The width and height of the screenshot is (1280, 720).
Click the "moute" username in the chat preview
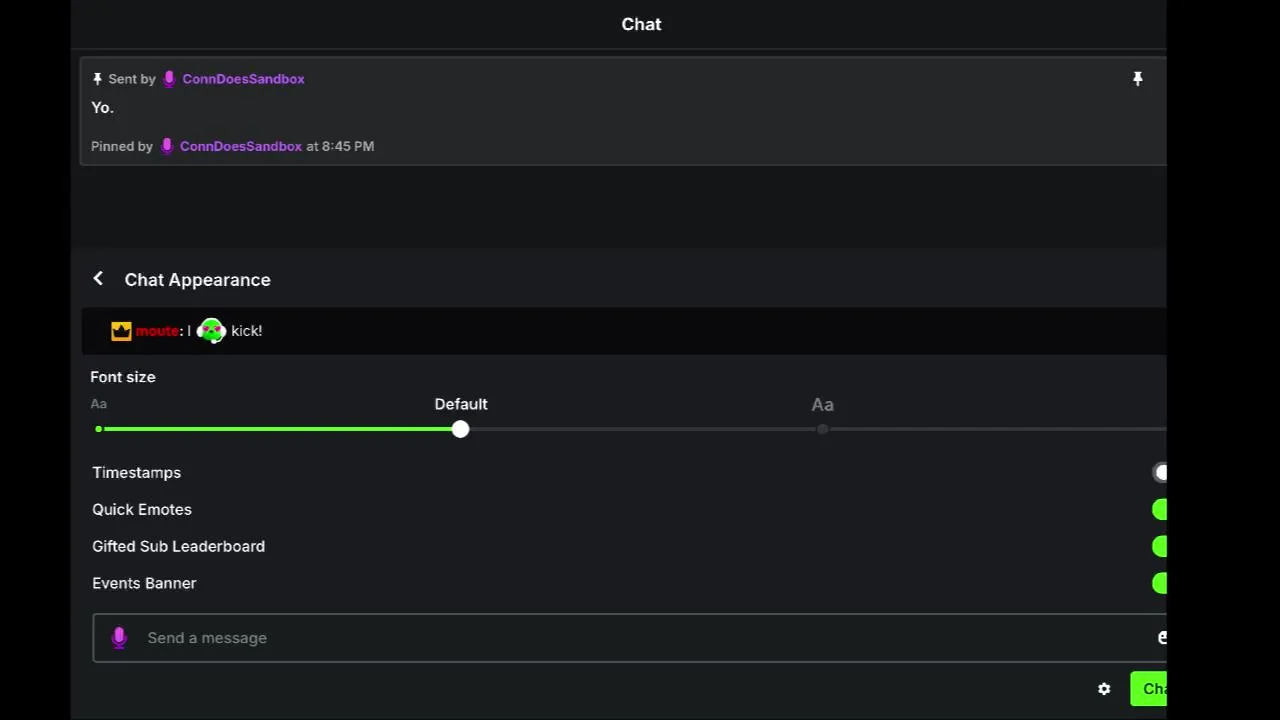point(157,331)
